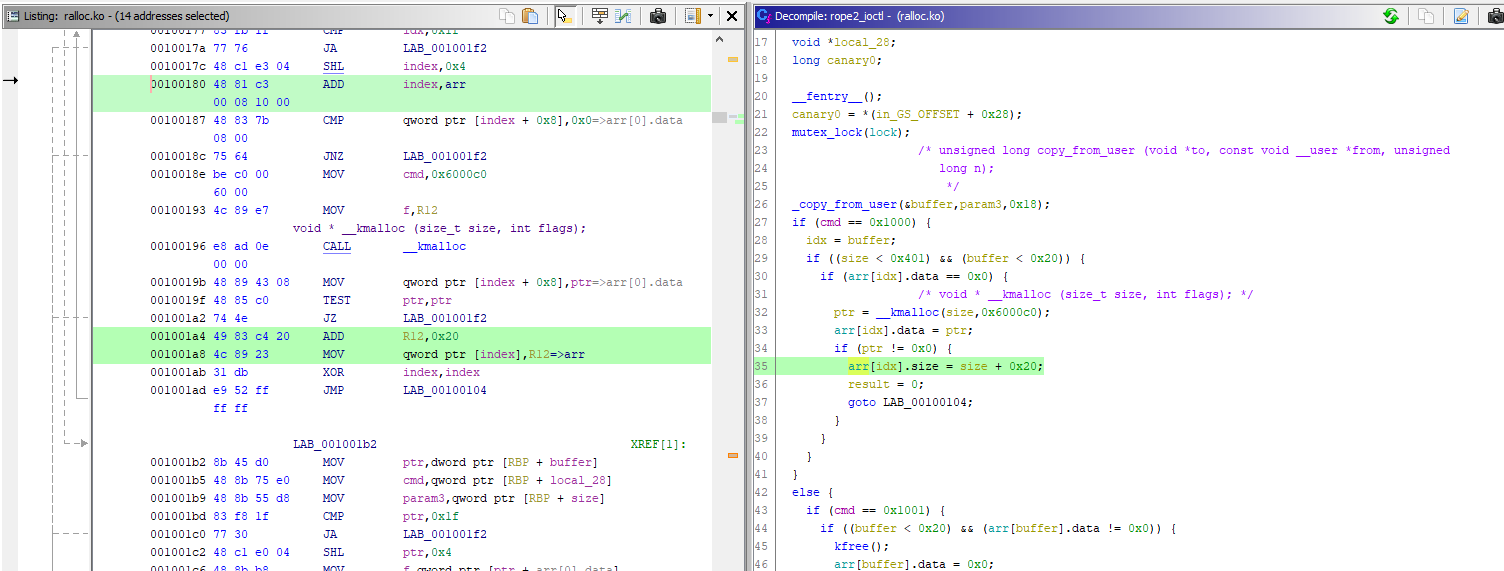Screen dimensions: 1504x571
Task: Click the pencil export icon in Decompile toolbar
Action: point(1461,16)
